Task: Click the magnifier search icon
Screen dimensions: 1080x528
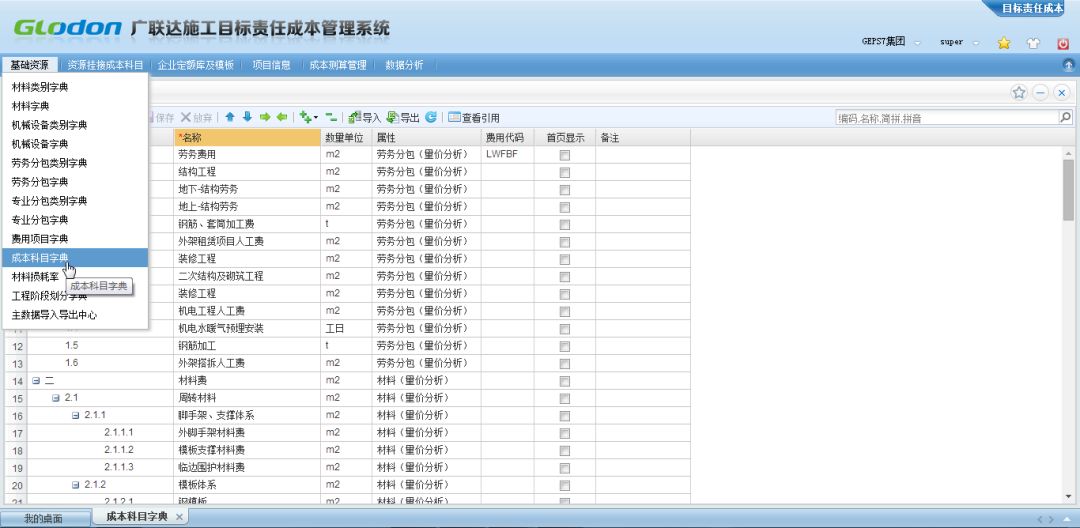Action: coord(1065,118)
